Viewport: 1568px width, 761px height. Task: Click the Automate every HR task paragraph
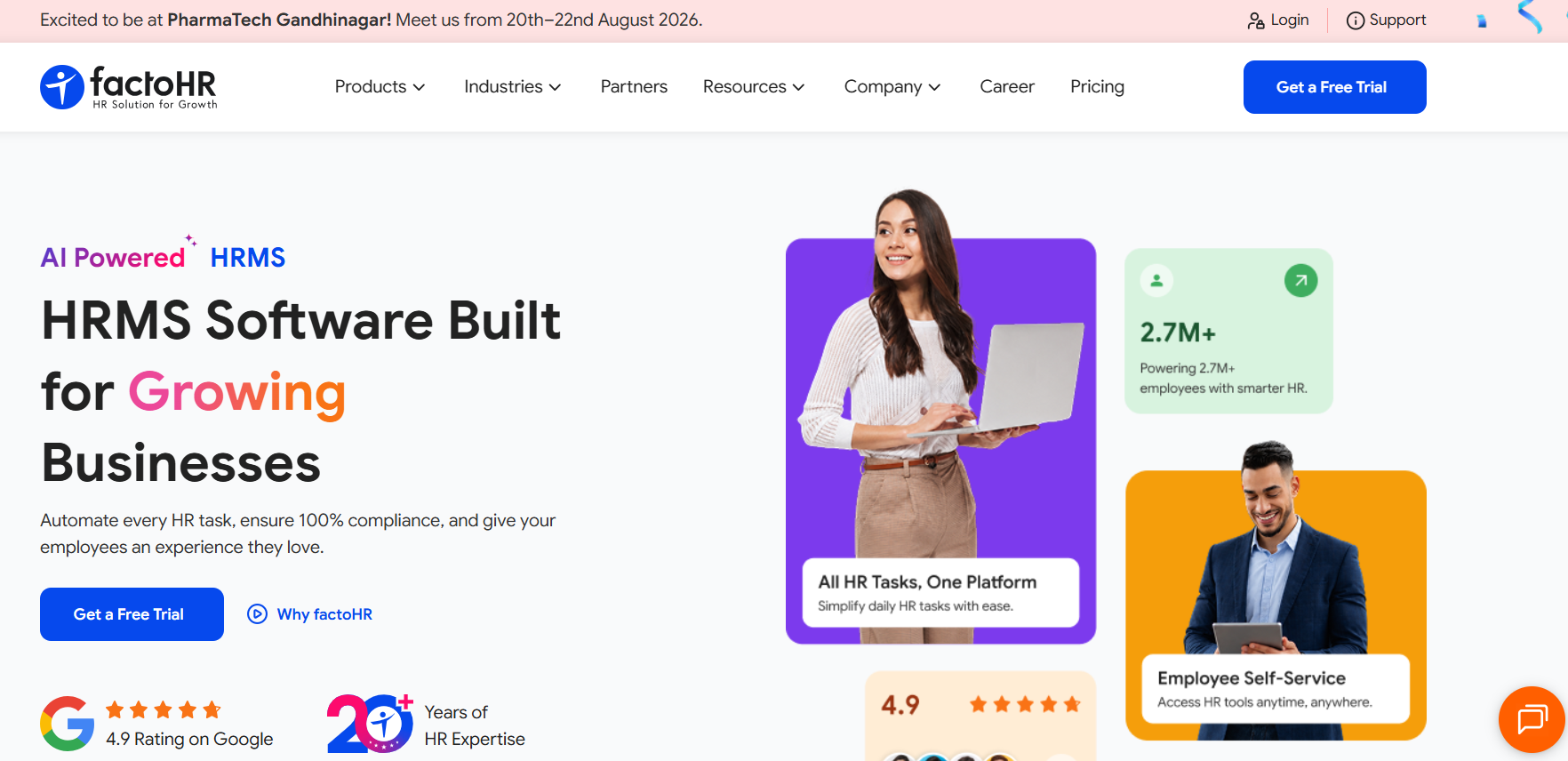coord(298,533)
